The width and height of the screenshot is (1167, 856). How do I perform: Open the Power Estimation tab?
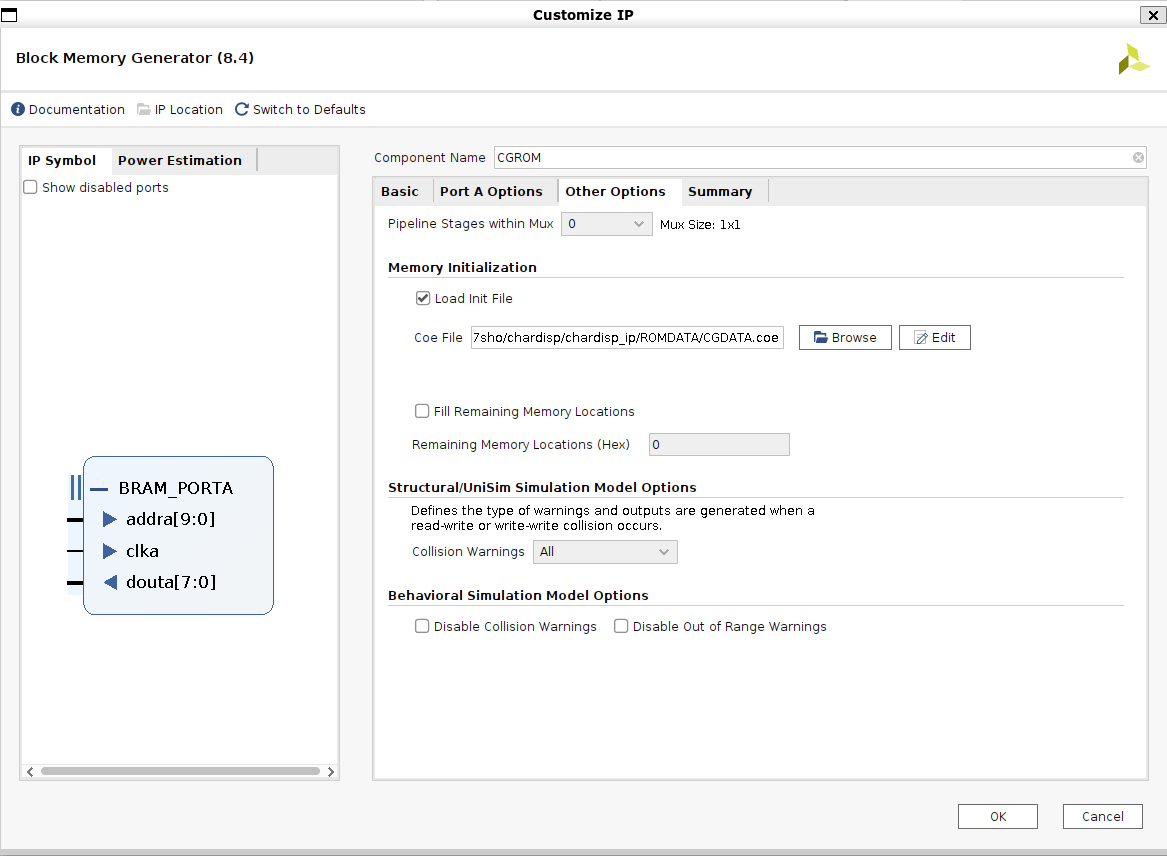(x=179, y=160)
